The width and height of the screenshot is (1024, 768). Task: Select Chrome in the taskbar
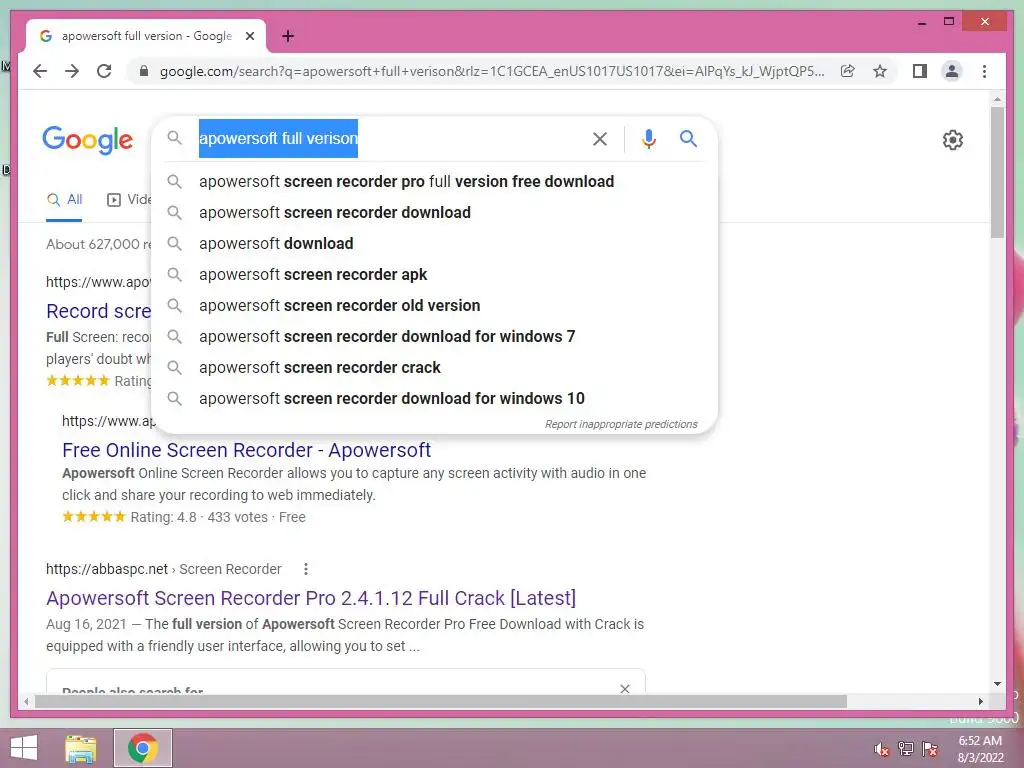(143, 748)
